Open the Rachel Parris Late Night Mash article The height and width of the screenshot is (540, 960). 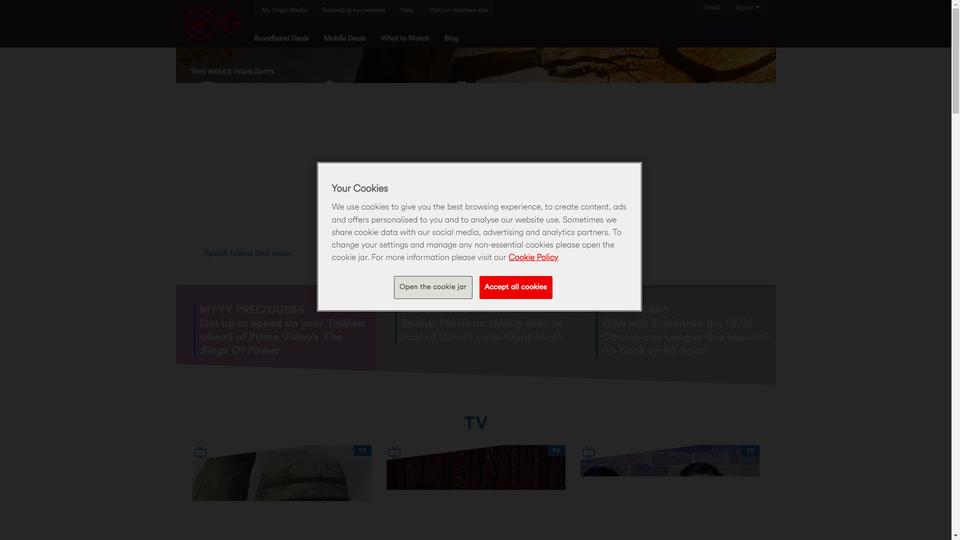(x=481, y=330)
